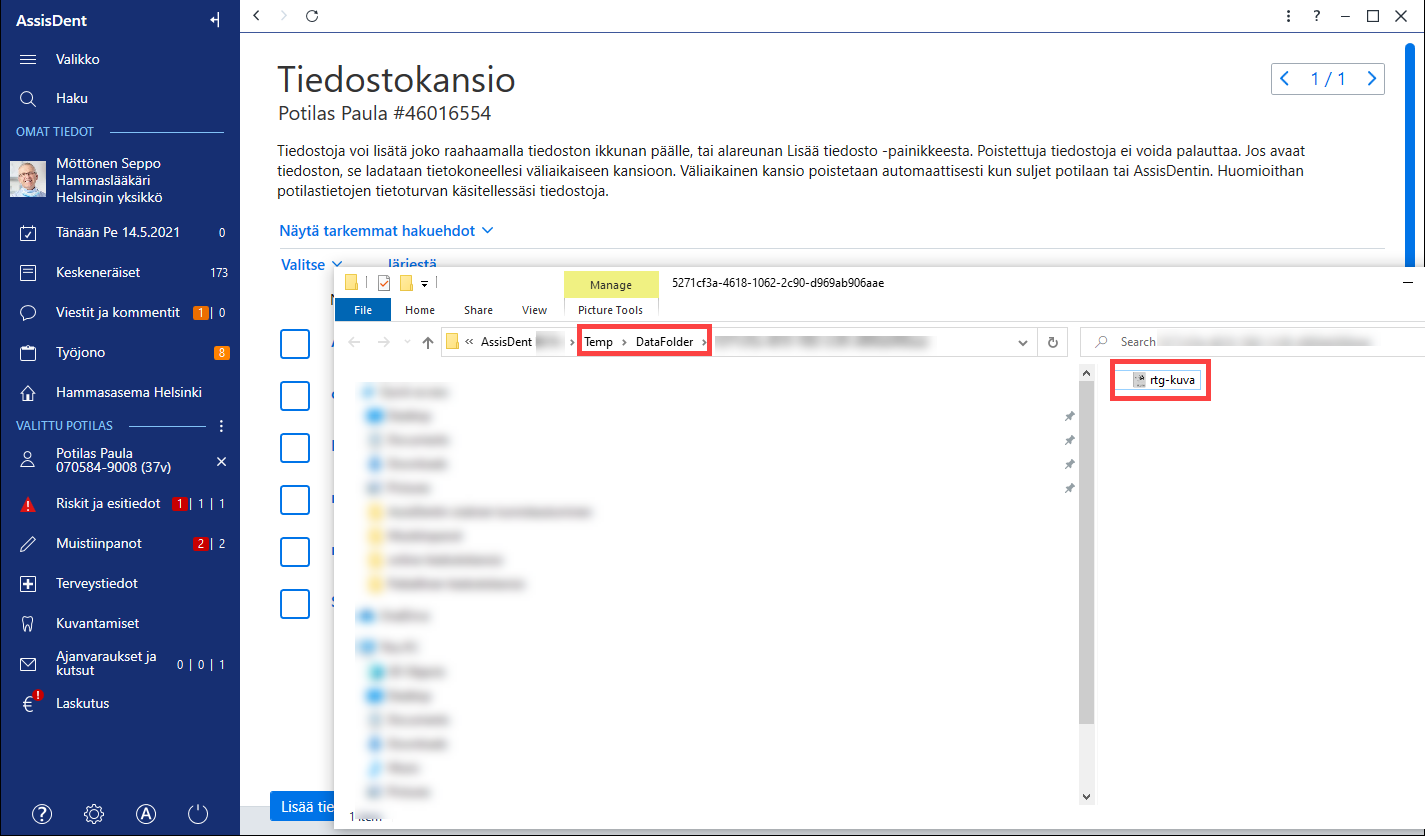This screenshot has height=836, width=1425.
Task: Tick the first file checkbox in the list
Action: [295, 343]
